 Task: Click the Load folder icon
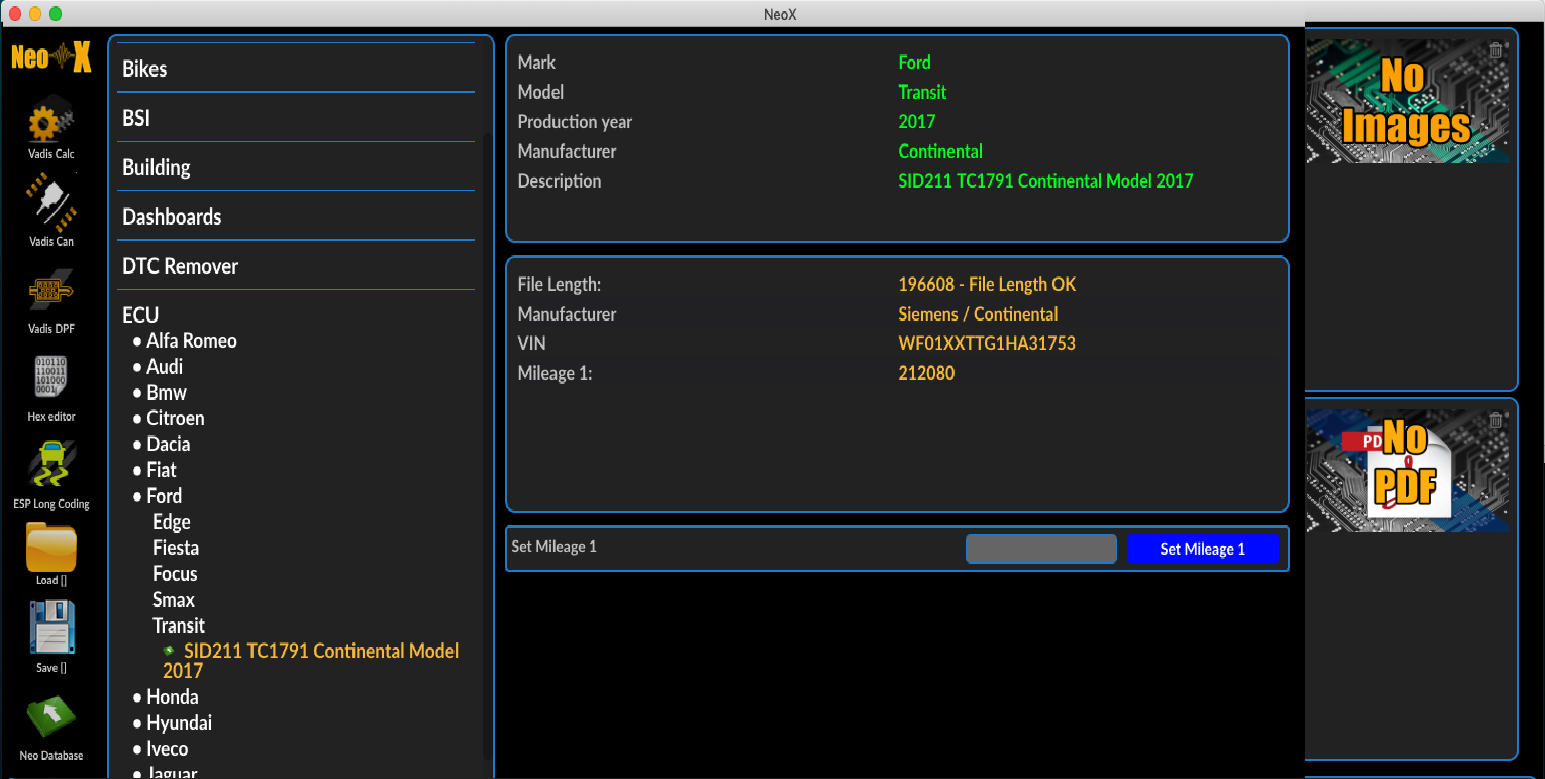51,549
